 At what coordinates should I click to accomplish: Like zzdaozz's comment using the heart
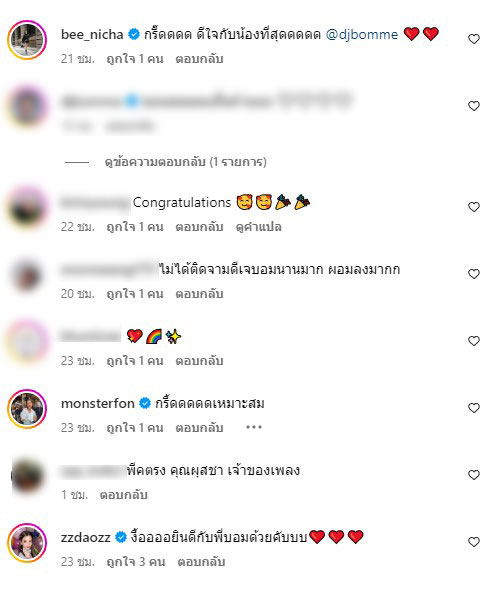474,542
